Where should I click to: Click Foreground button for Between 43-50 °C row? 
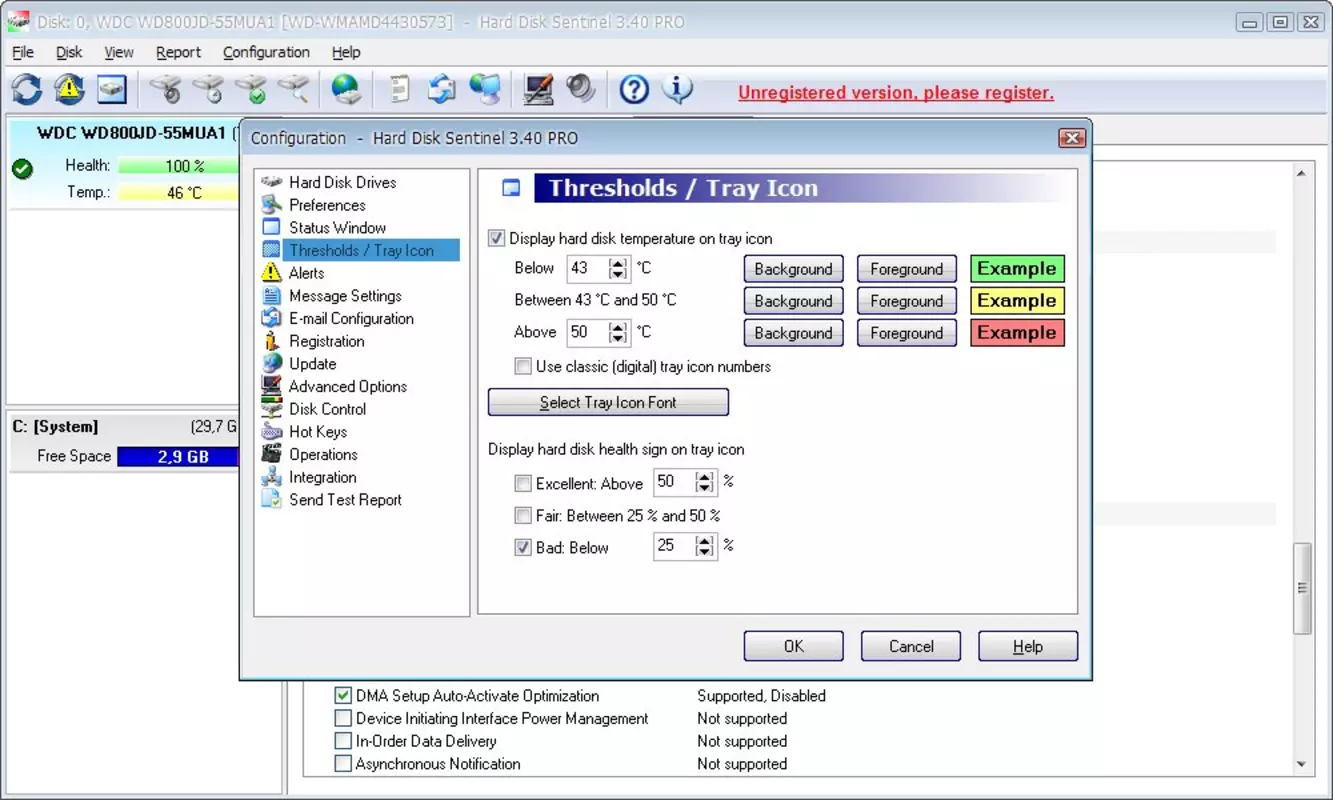pos(907,301)
